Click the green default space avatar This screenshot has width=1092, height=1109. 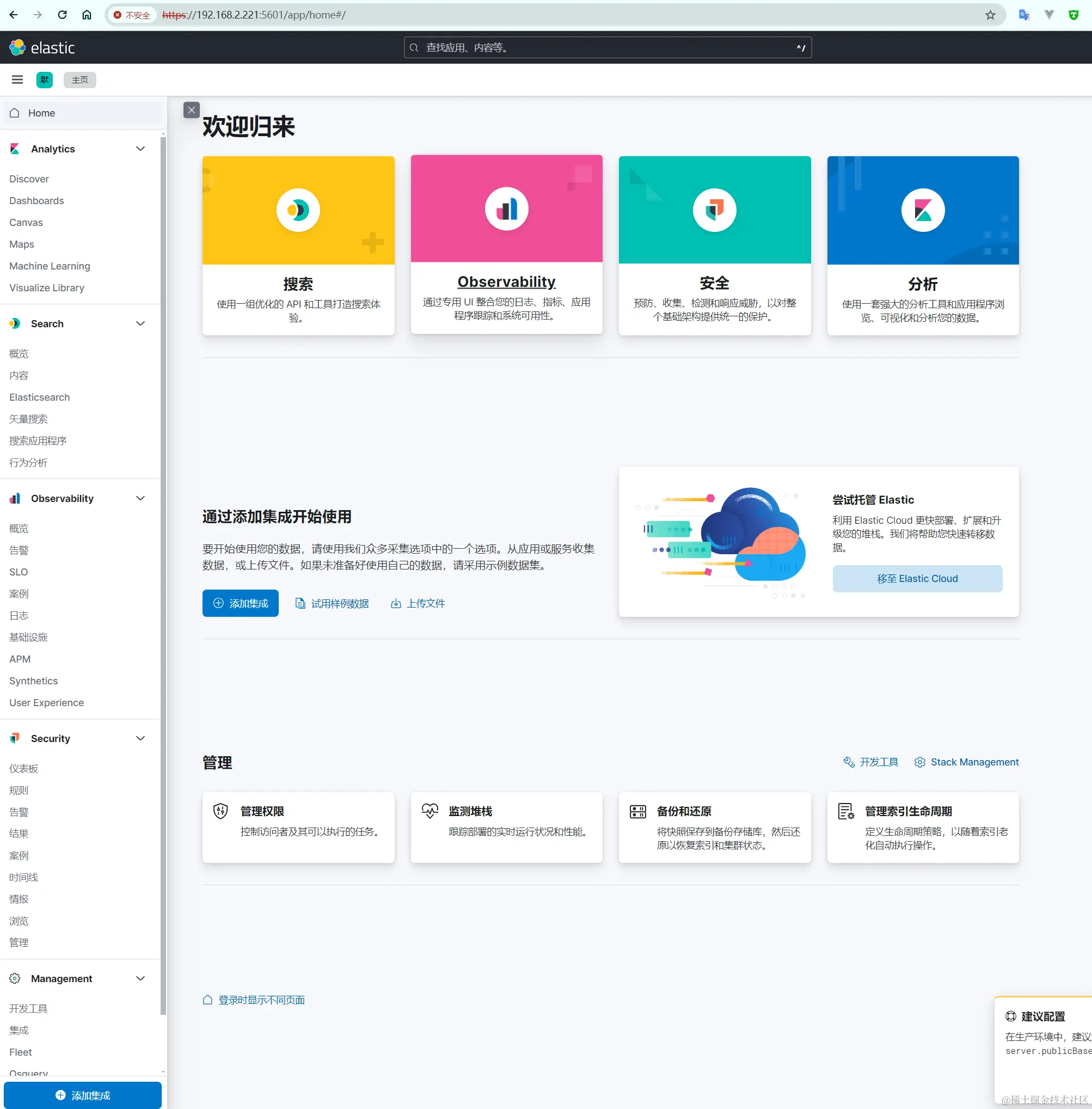(44, 79)
